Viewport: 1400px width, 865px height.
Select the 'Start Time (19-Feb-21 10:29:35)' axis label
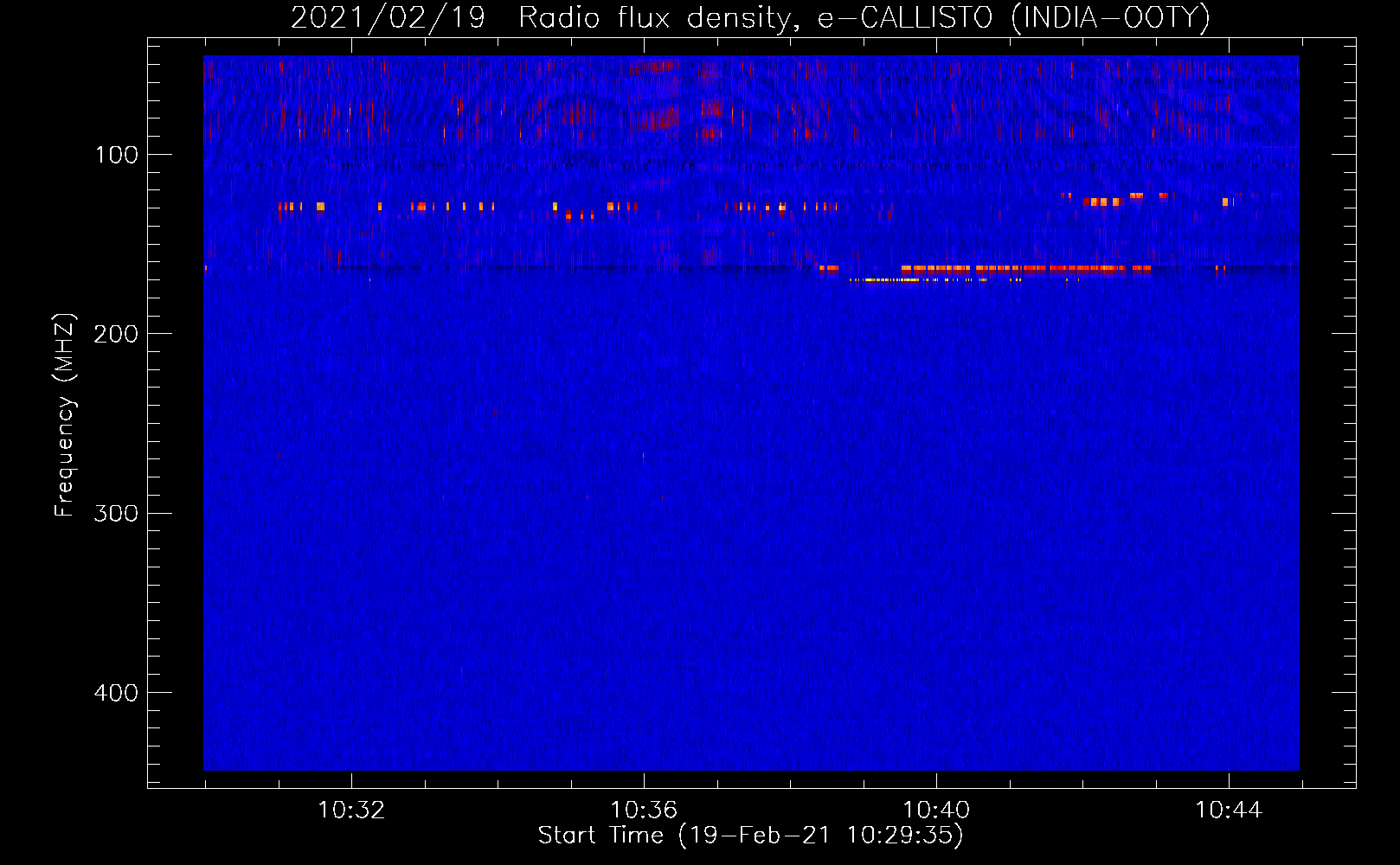tap(751, 836)
